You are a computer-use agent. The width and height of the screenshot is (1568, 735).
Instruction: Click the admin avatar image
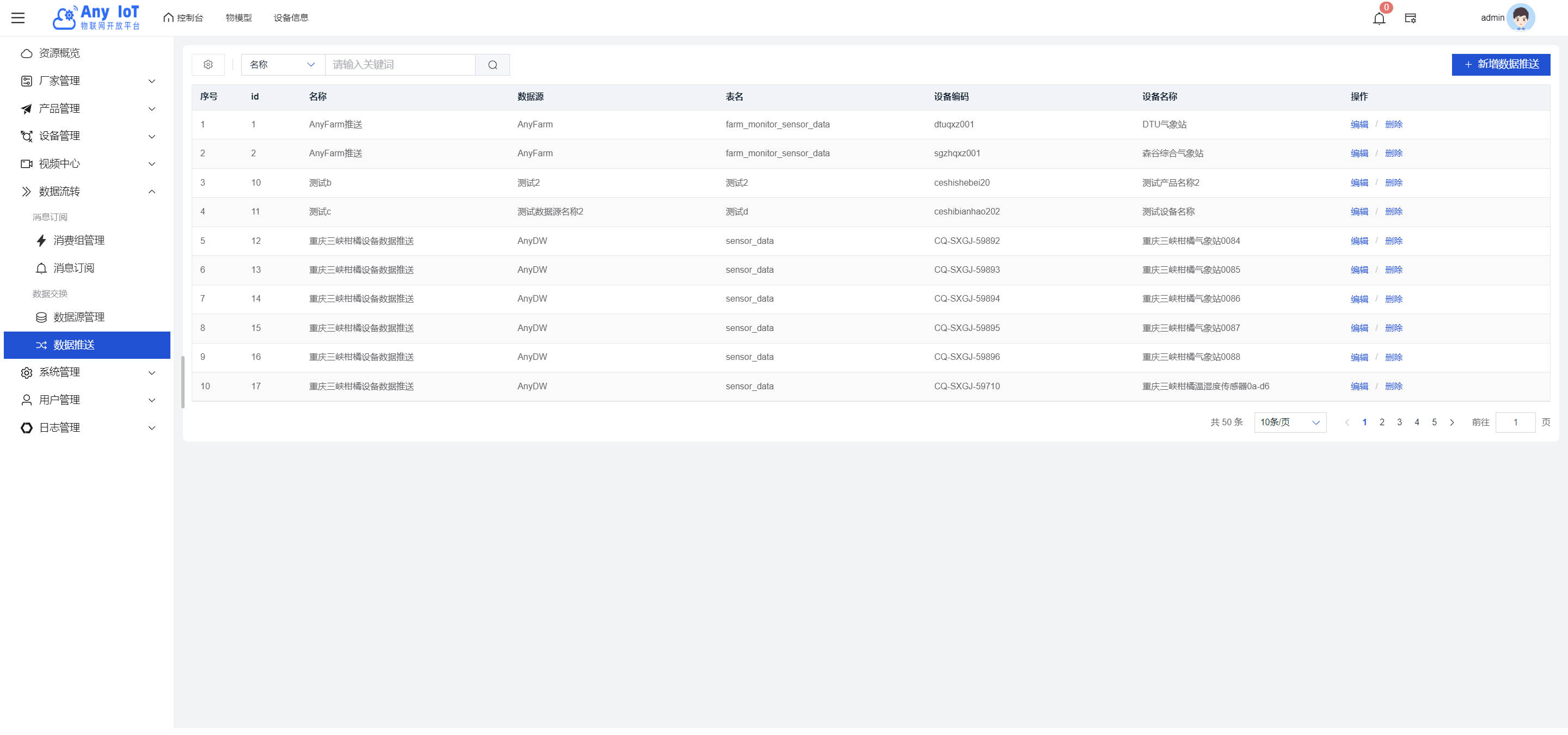point(1520,17)
